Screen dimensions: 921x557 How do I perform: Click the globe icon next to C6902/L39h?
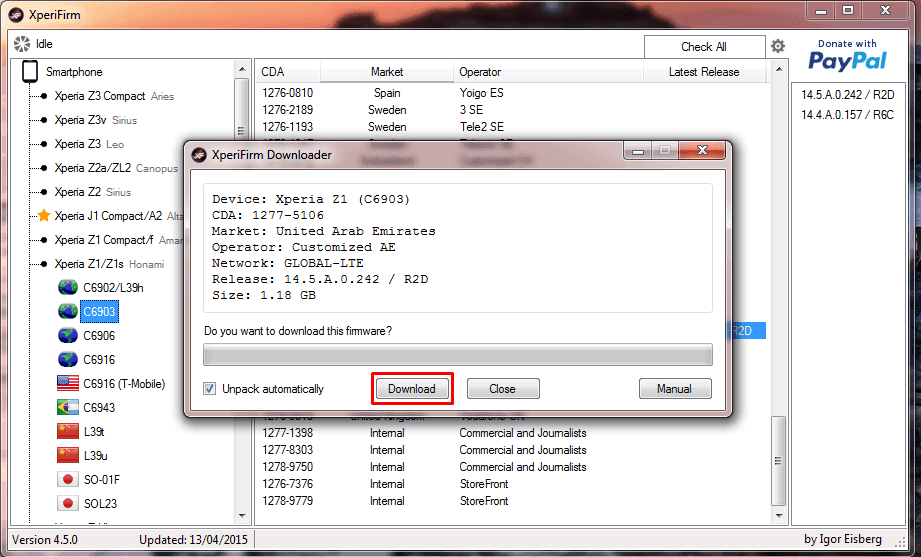(x=68, y=287)
